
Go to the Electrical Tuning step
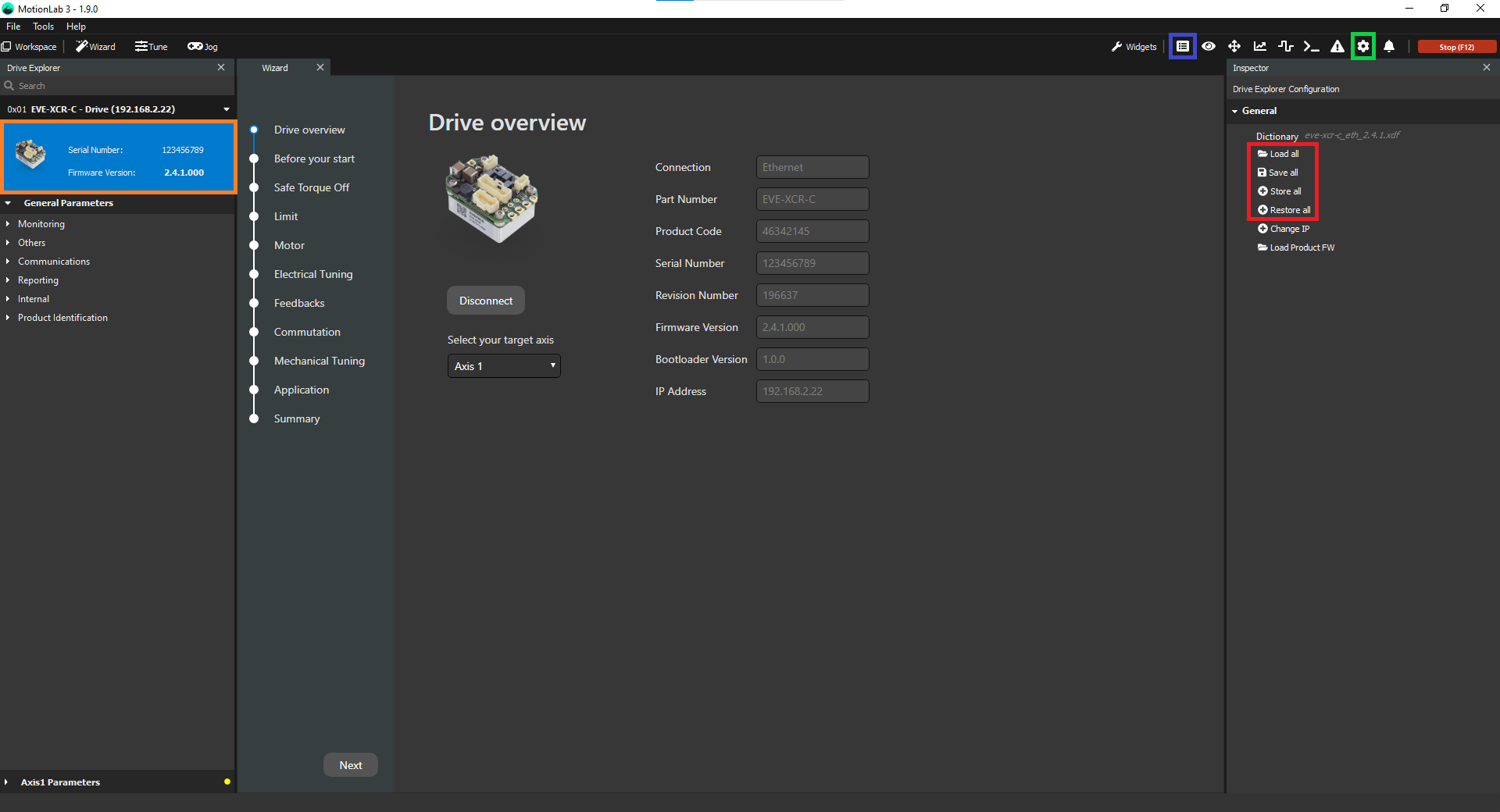click(x=313, y=274)
